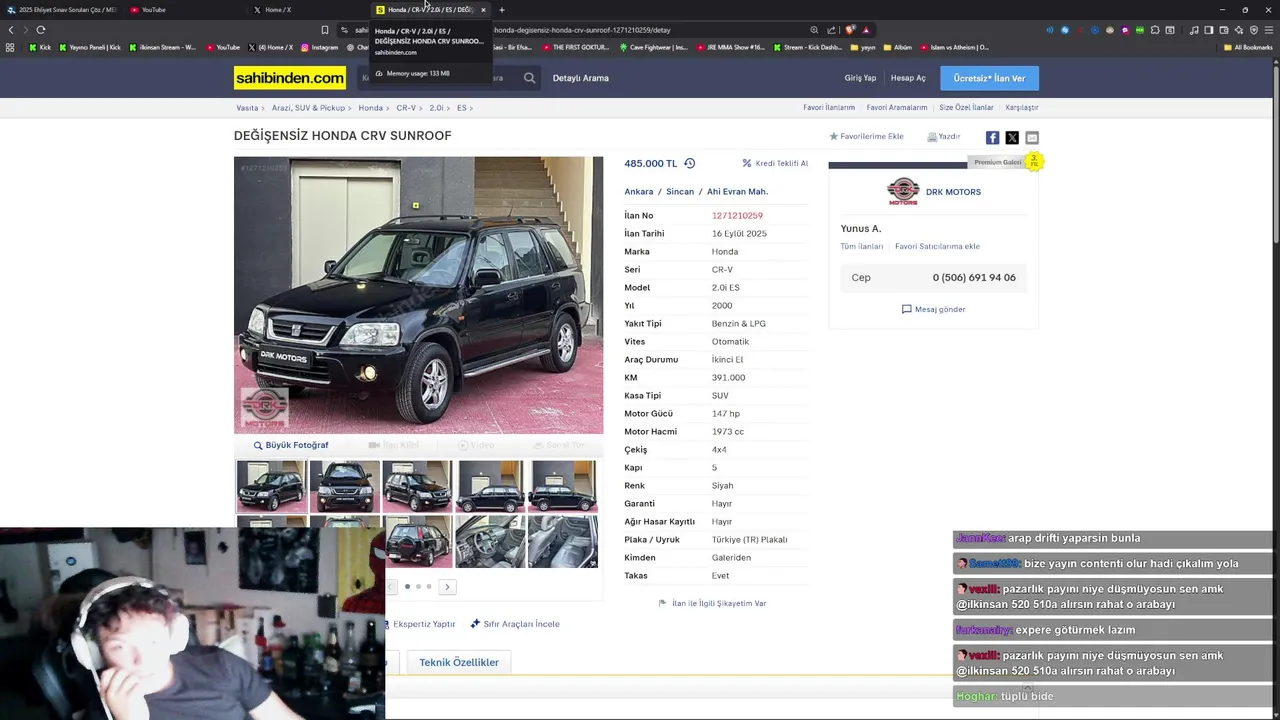Click the sahibinden.com logo

290,78
